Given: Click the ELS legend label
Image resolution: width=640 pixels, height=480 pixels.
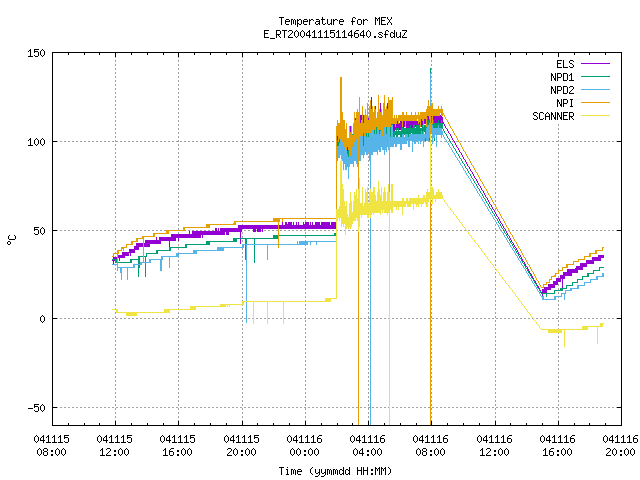Looking at the screenshot, I should (x=565, y=64).
